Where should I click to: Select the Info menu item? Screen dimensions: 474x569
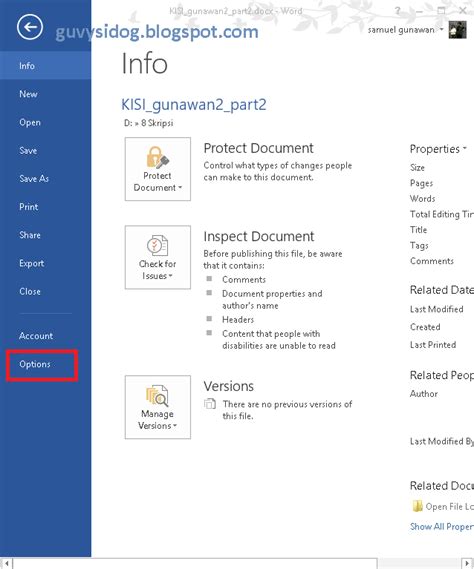[45, 66]
